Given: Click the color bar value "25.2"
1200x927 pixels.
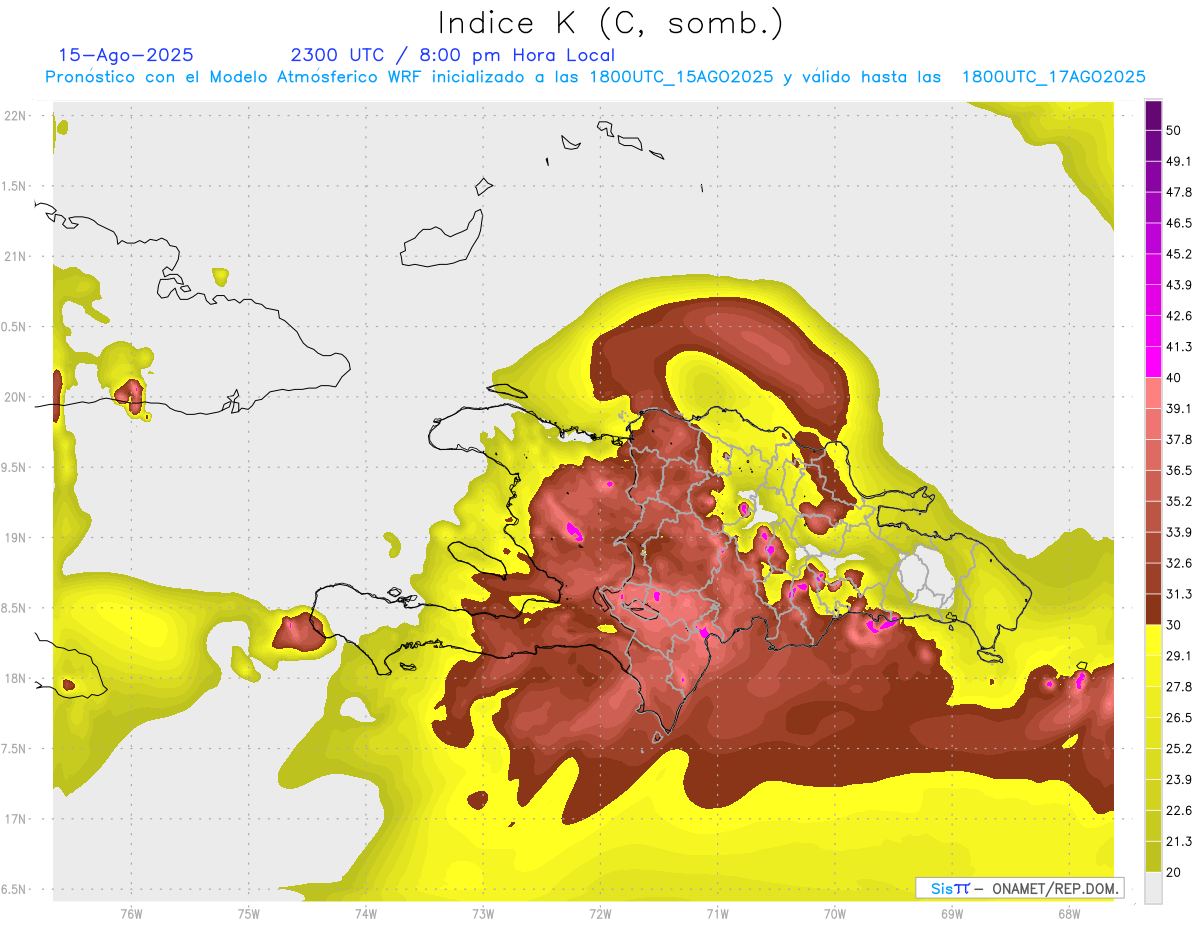Looking at the screenshot, I should click(1179, 748).
